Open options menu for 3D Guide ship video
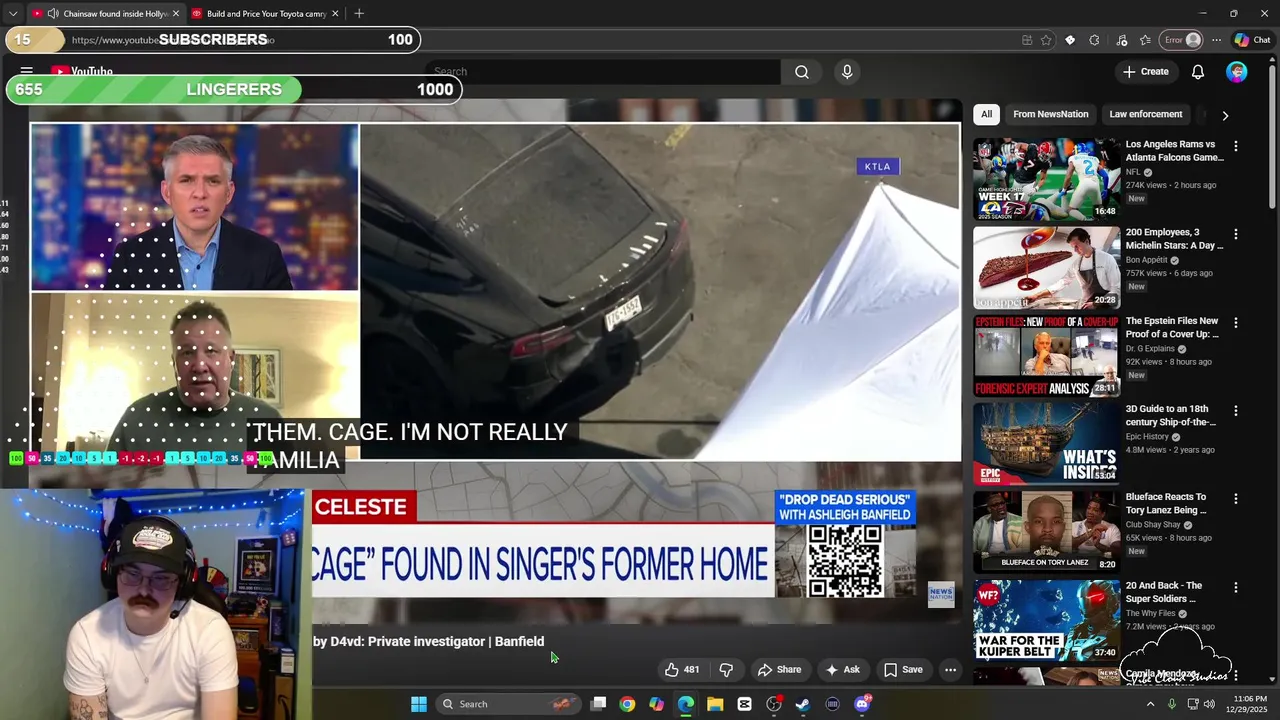Image resolution: width=1280 pixels, height=720 pixels. click(1235, 411)
